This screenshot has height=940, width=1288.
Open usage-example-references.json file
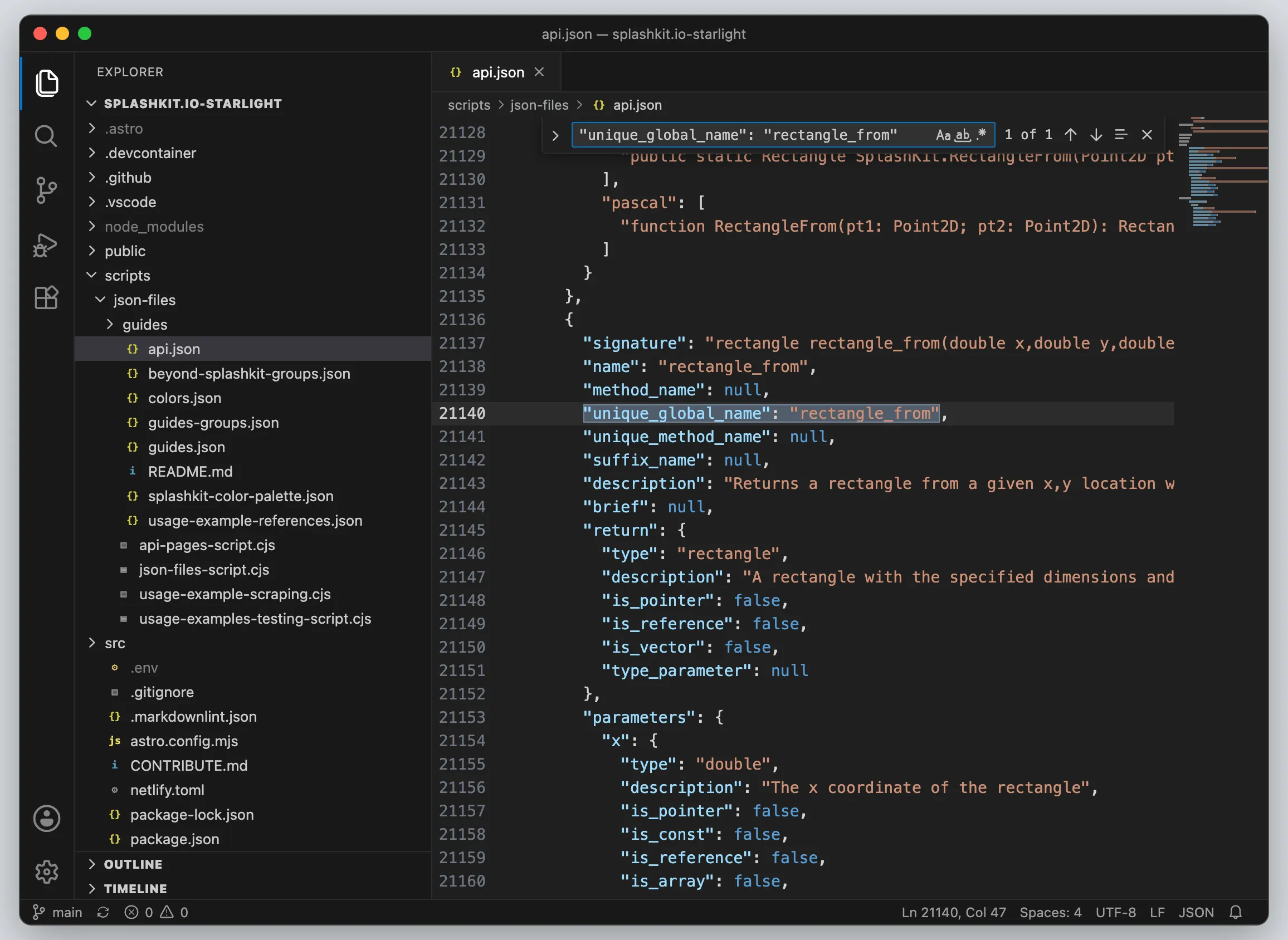coord(253,520)
